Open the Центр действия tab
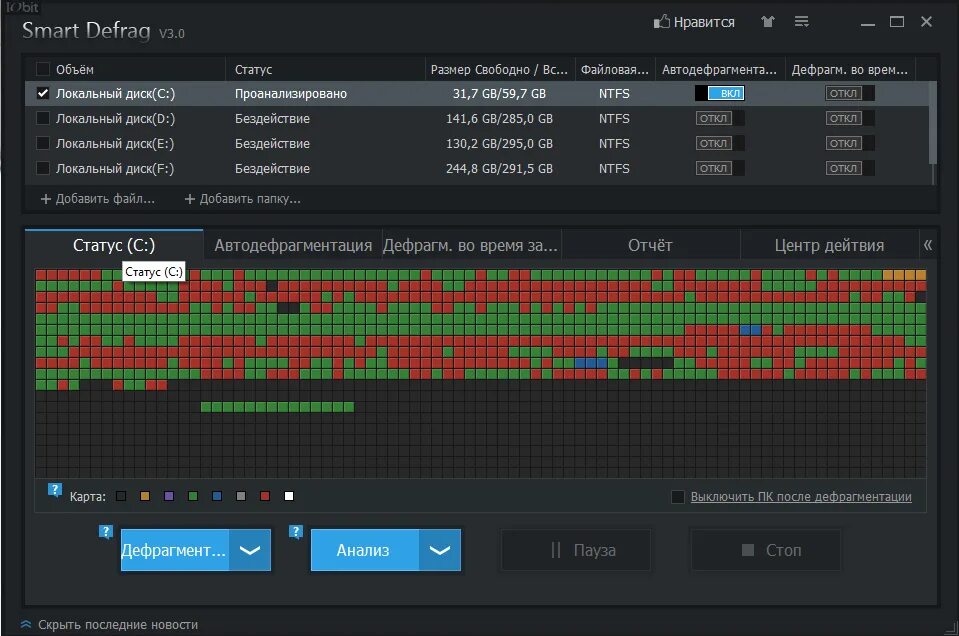959x636 pixels. tap(829, 245)
